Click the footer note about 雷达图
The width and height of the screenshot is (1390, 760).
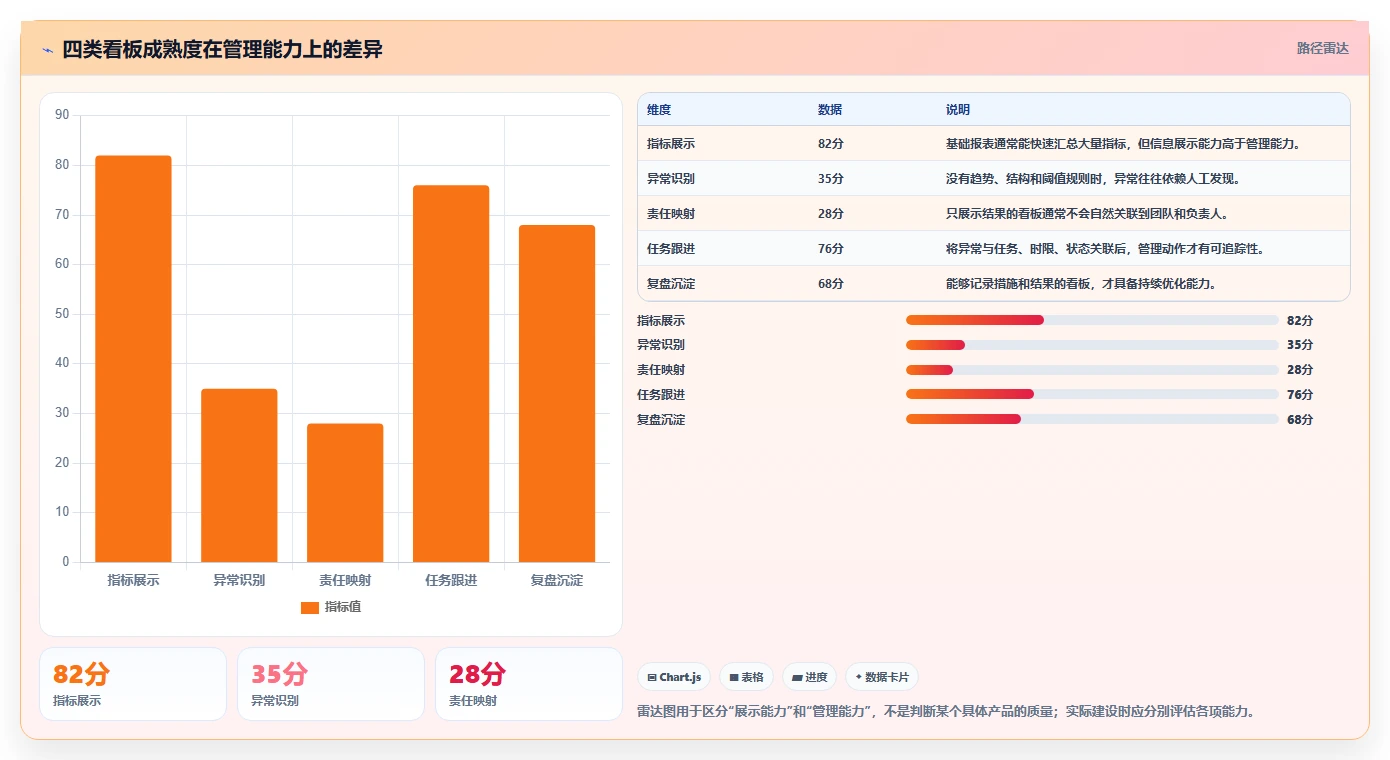pos(946,712)
